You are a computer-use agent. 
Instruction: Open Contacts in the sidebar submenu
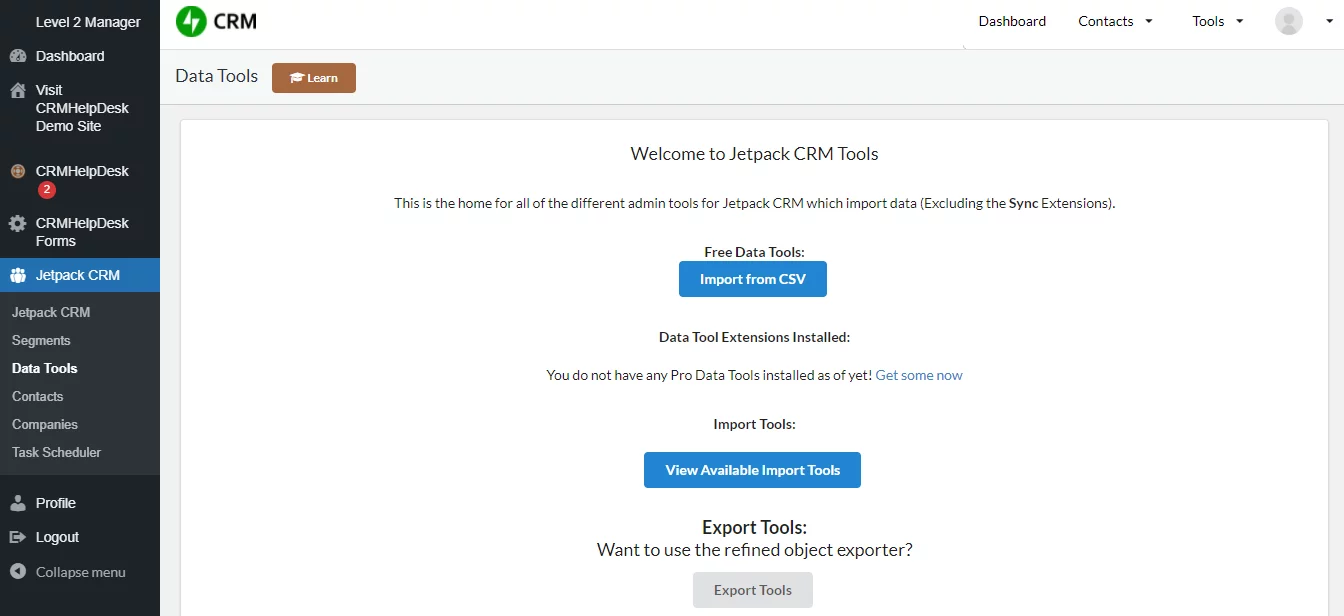click(38, 396)
